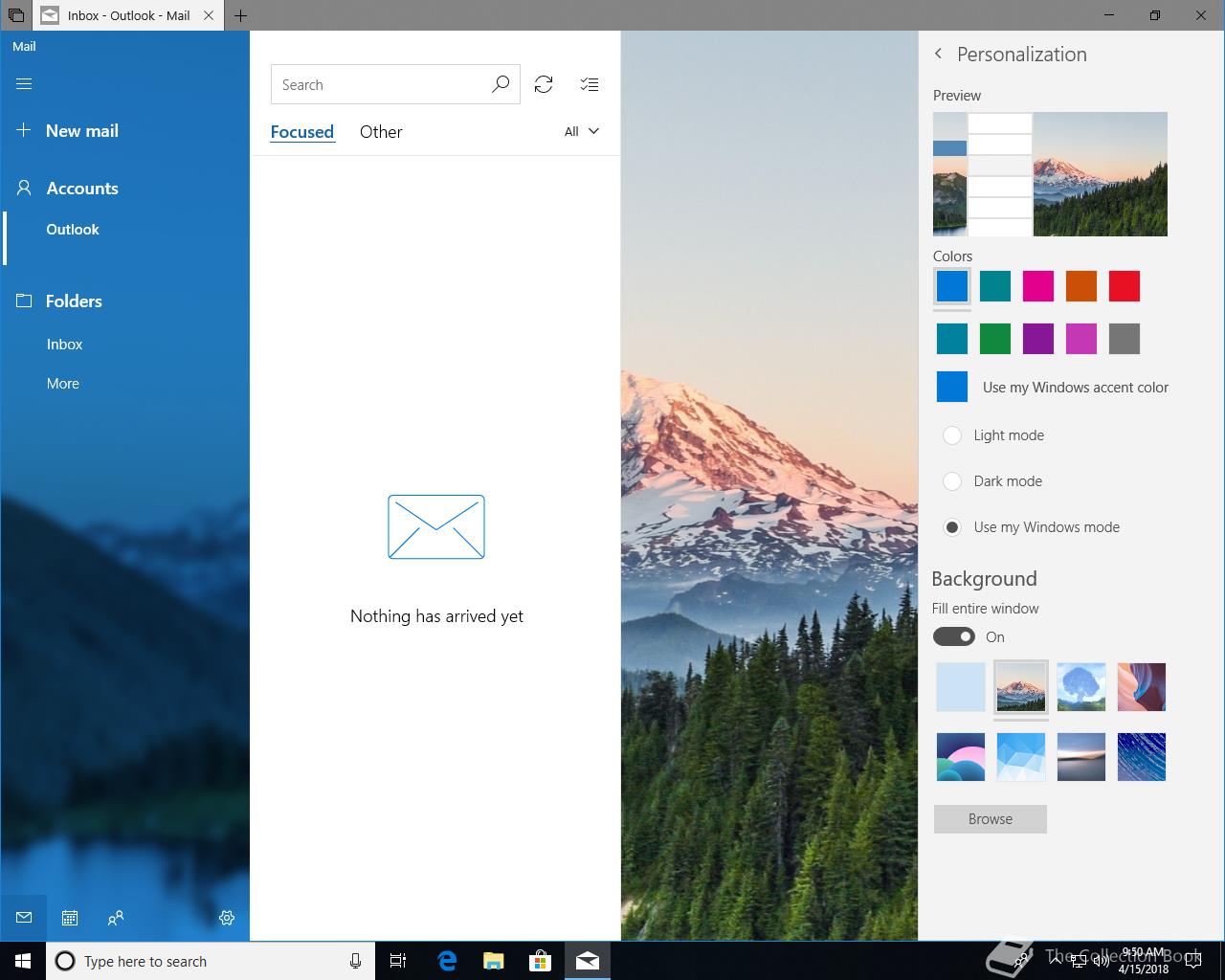Click the Folders heading

tap(74, 301)
